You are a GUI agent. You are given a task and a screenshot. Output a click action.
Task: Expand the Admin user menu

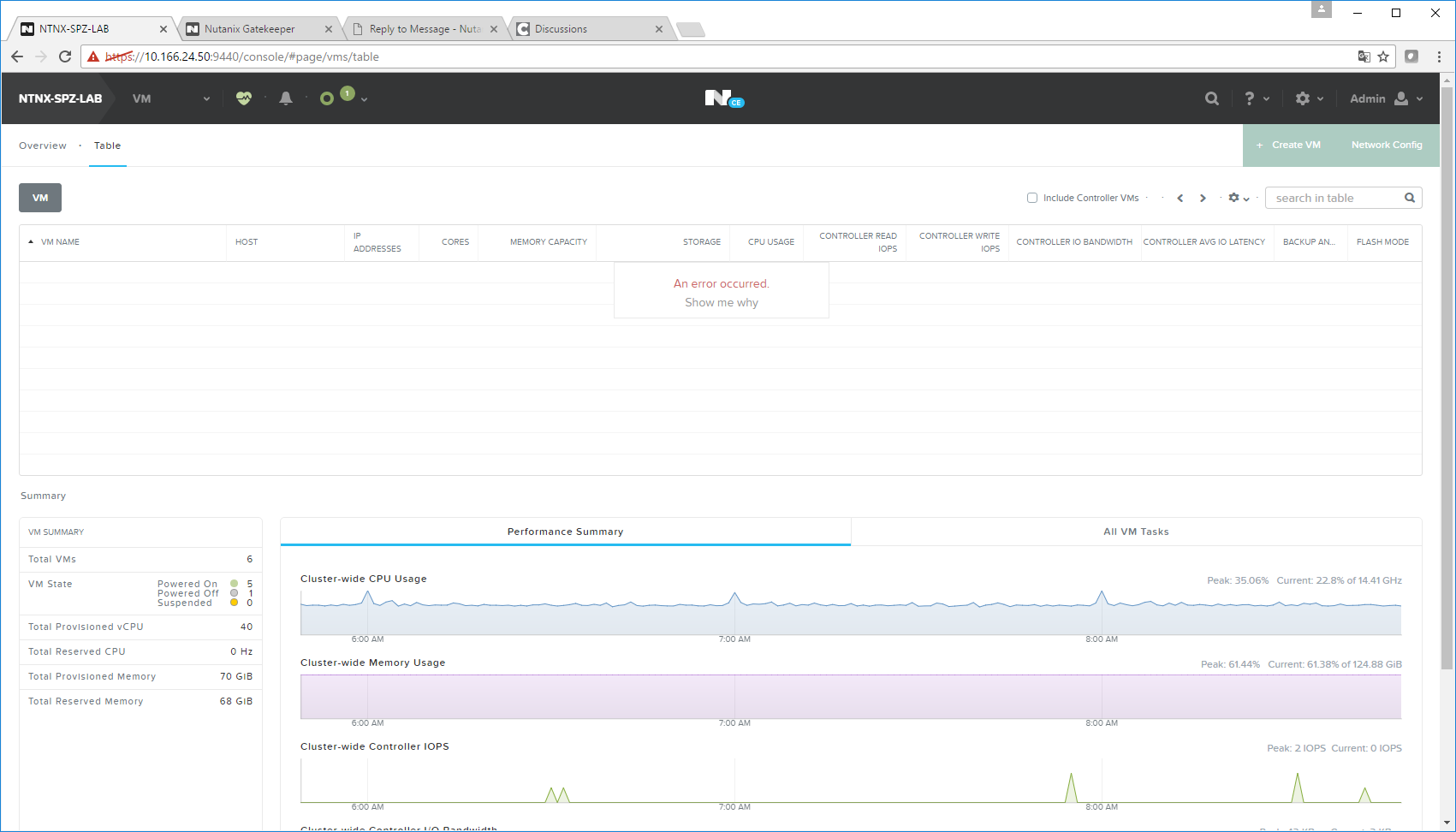[1386, 98]
